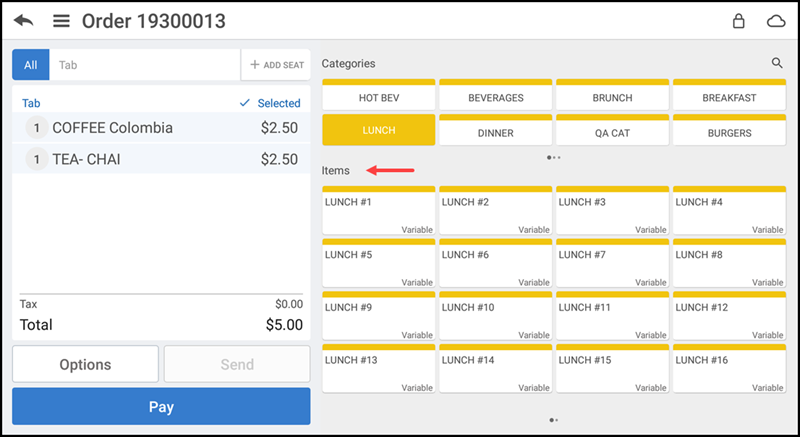Go back using the arrow icon
The image size is (800, 437).
tap(23, 21)
